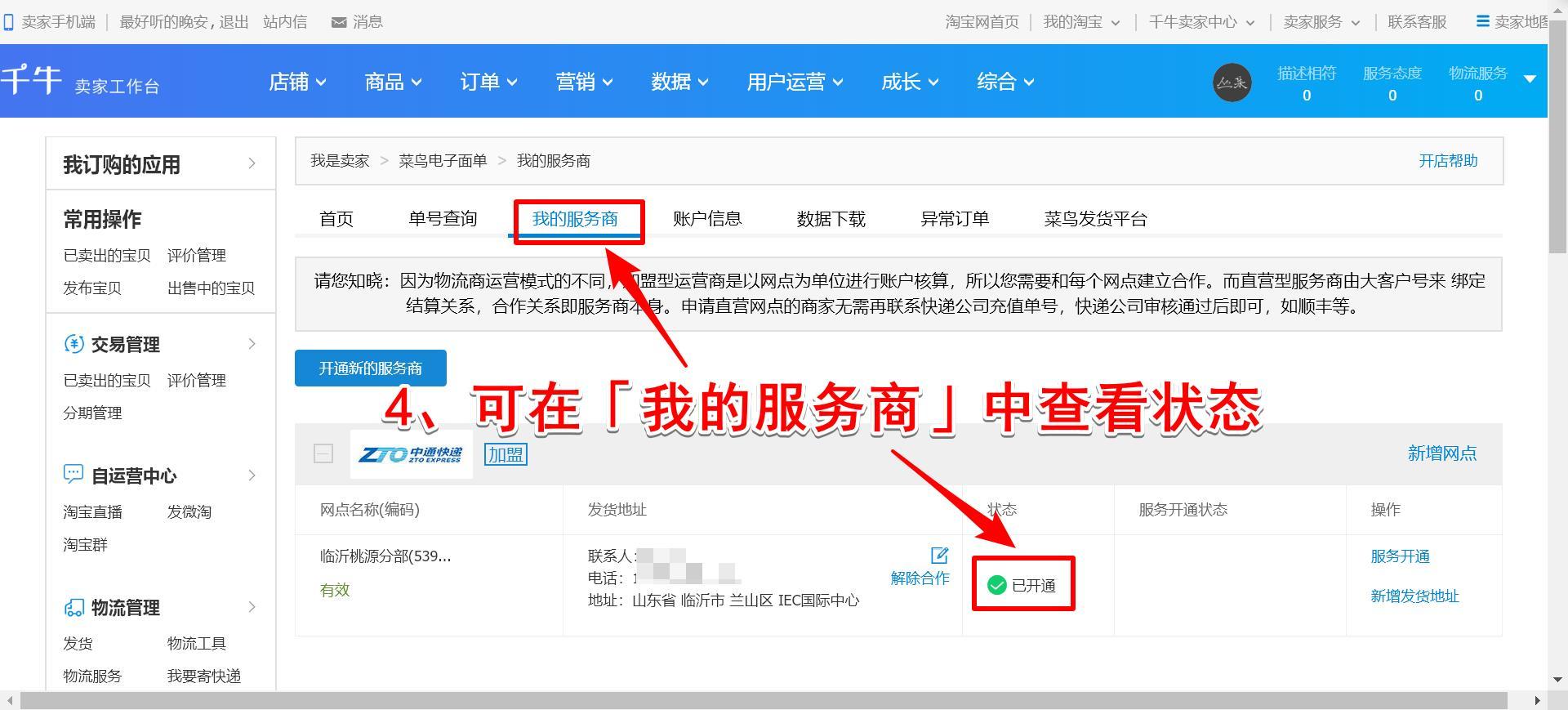Open 发微淘 link
Viewport: 1568px width, 710px height.
click(189, 511)
